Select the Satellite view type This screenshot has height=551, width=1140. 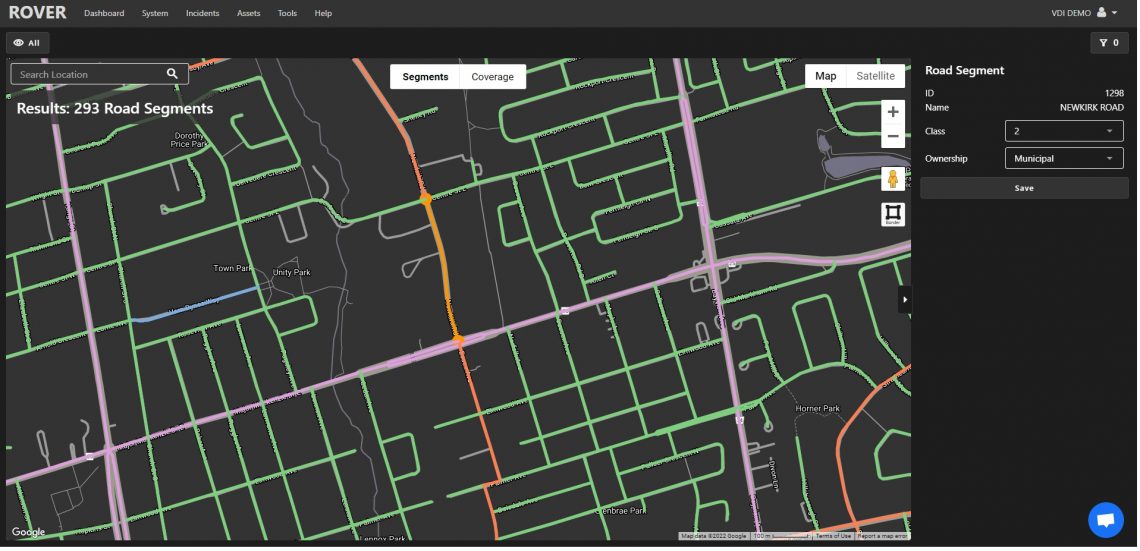point(875,76)
